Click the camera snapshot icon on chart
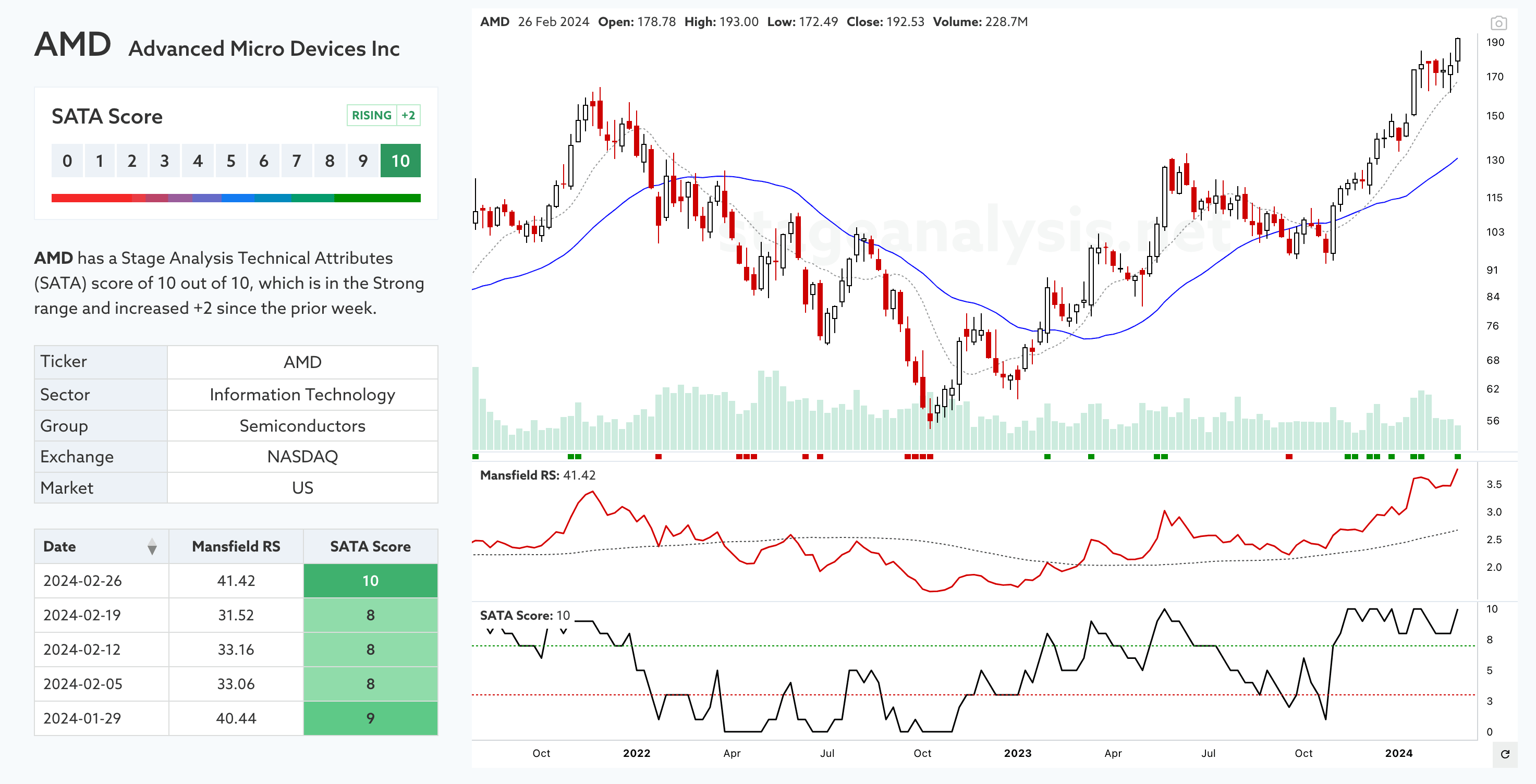The image size is (1536, 784). coord(1498,23)
